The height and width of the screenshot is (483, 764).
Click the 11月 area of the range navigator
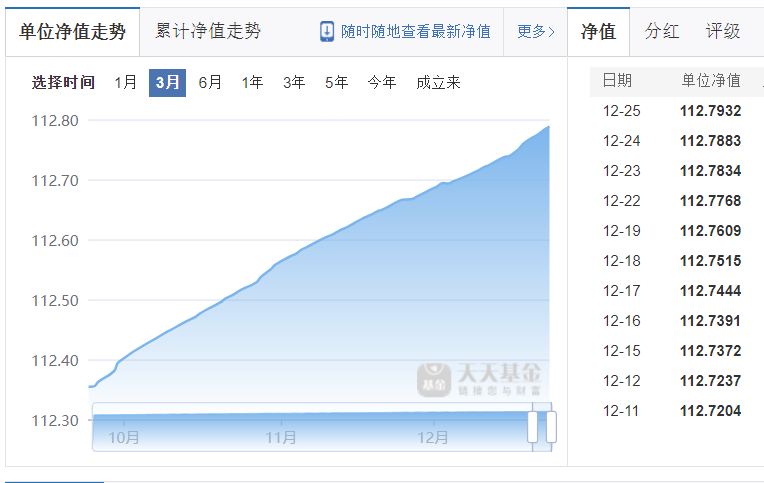pos(281,437)
